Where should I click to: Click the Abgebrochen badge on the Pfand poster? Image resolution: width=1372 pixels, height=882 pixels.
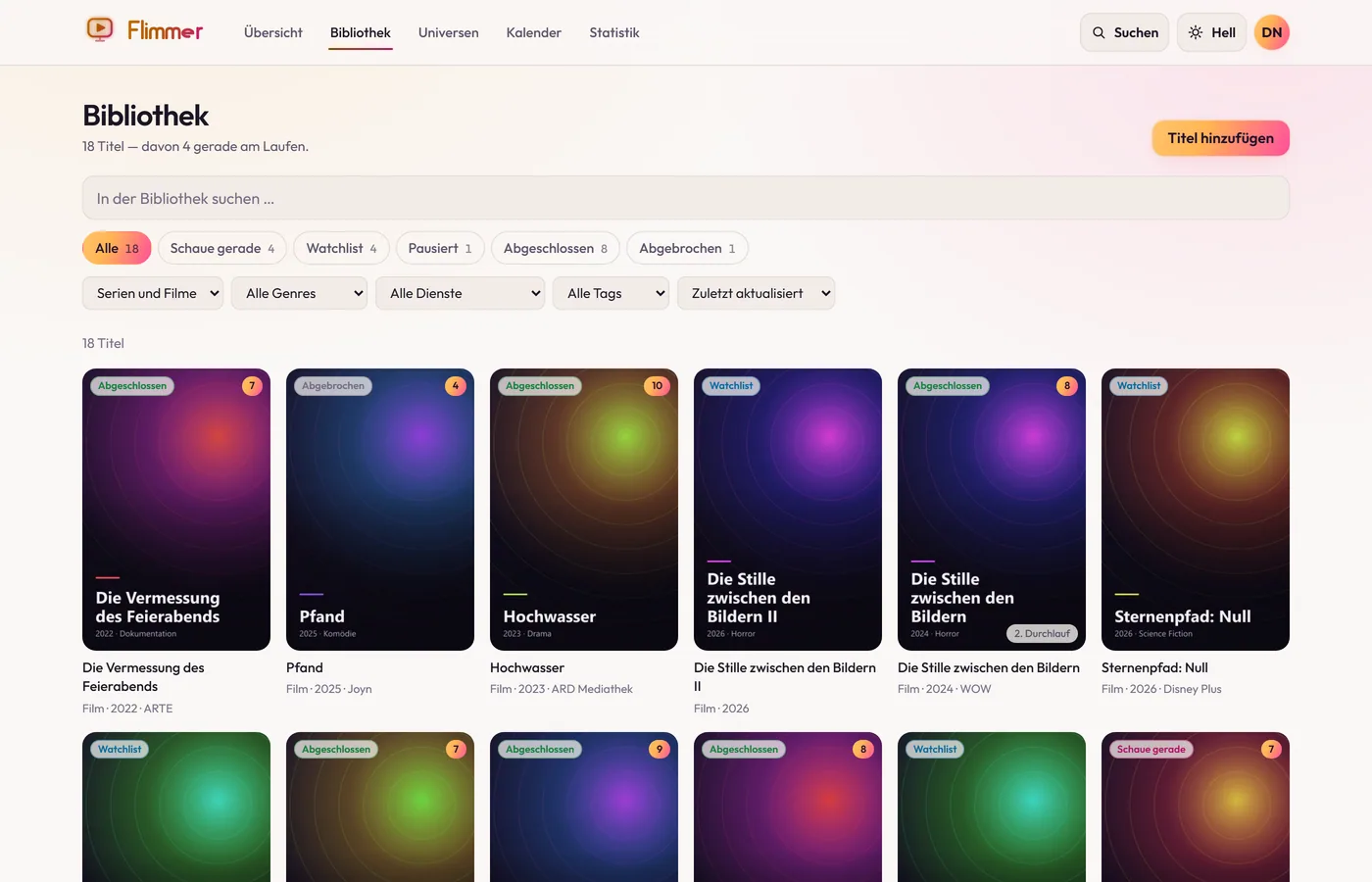coord(333,386)
